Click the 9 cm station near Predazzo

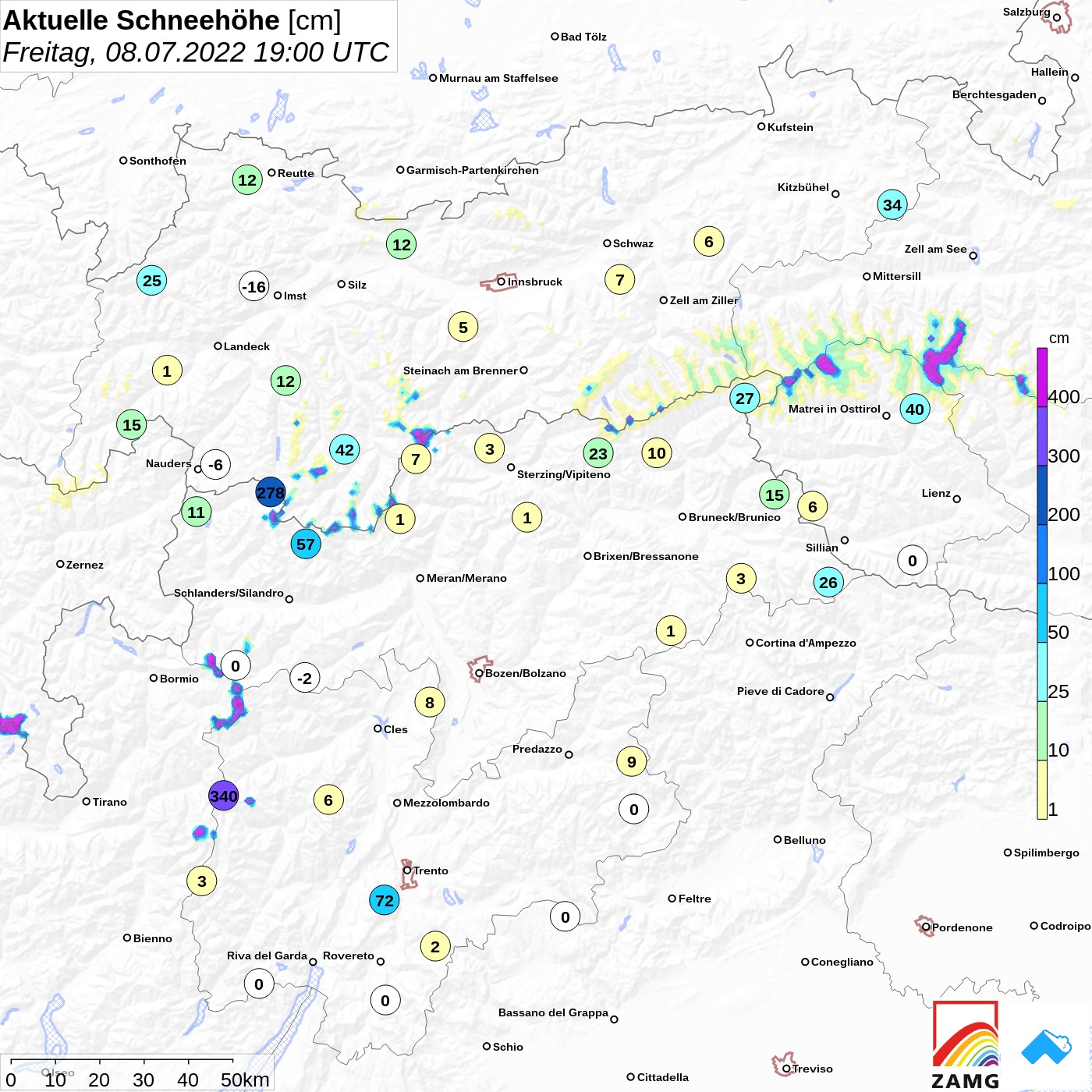tap(632, 761)
